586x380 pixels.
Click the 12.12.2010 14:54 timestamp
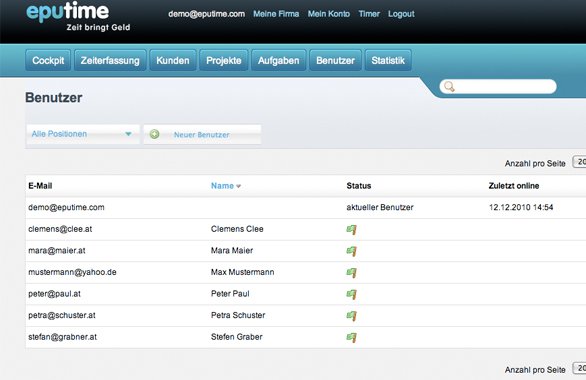pos(521,207)
